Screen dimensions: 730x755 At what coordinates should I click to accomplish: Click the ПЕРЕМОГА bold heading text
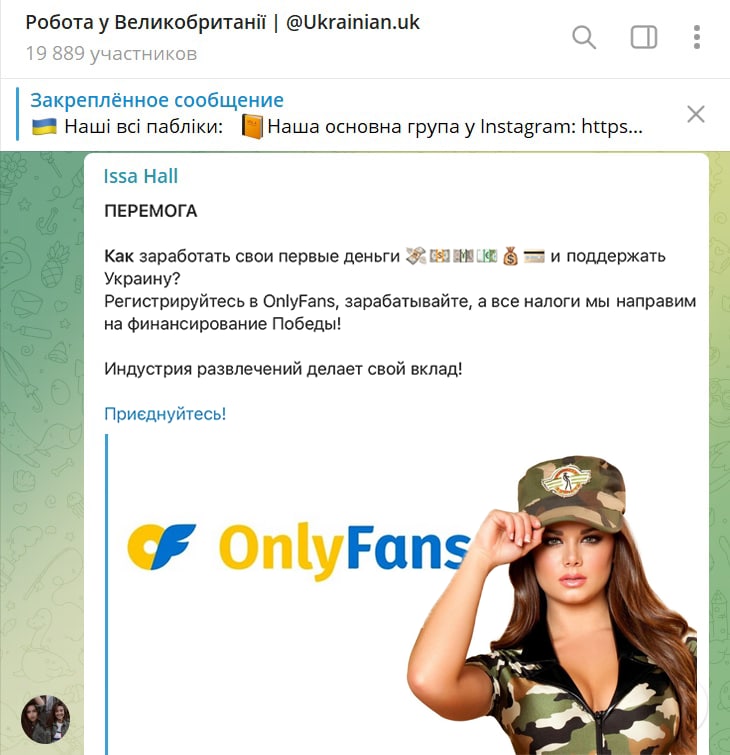[150, 211]
